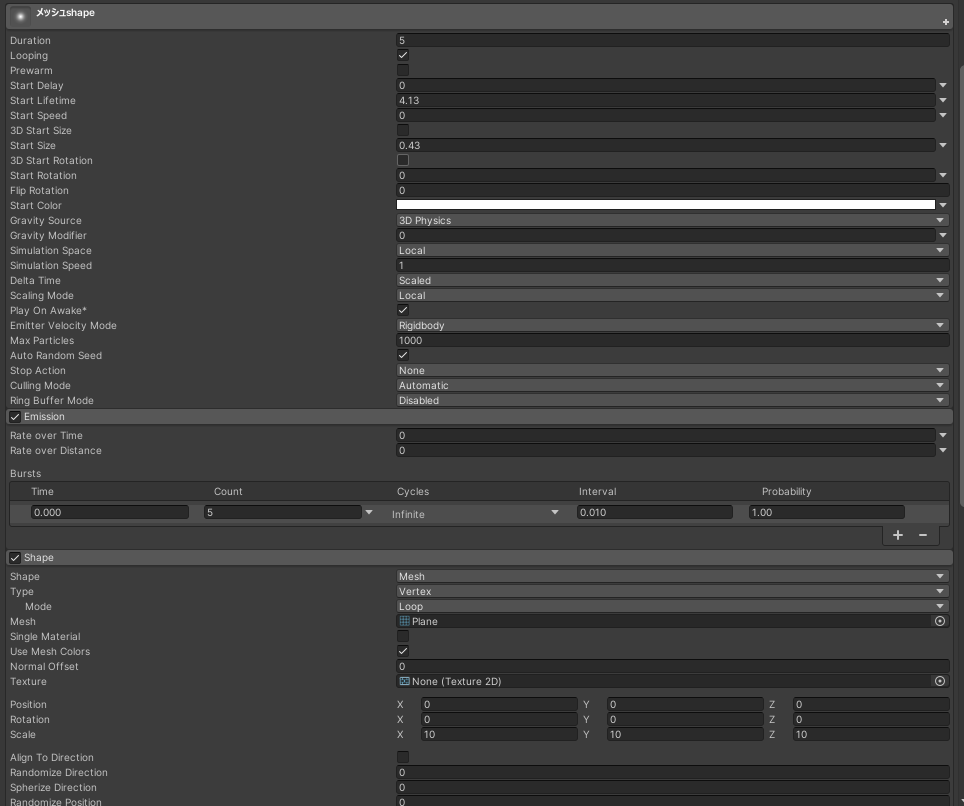Toggle Use Mesh Colors checkbox
The image size is (964, 806).
click(403, 651)
